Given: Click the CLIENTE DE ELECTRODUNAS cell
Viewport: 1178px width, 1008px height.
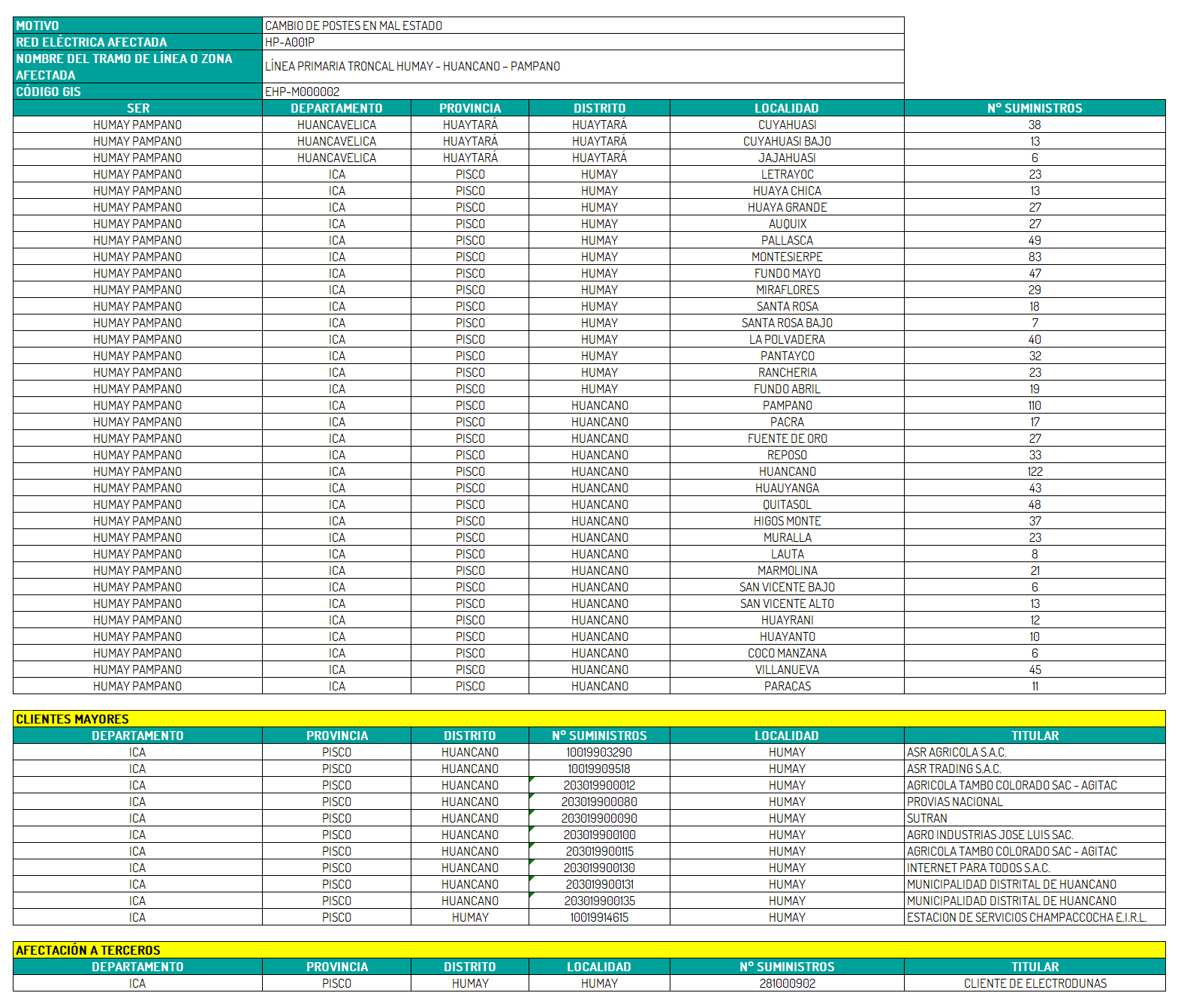Looking at the screenshot, I should [1034, 983].
